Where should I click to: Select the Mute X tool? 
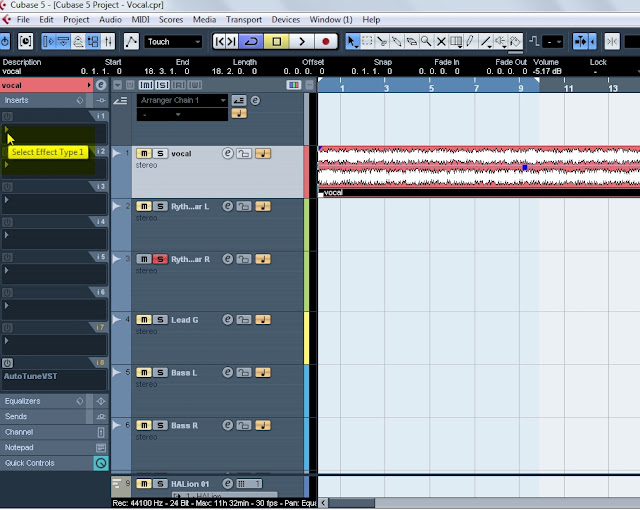point(441,41)
